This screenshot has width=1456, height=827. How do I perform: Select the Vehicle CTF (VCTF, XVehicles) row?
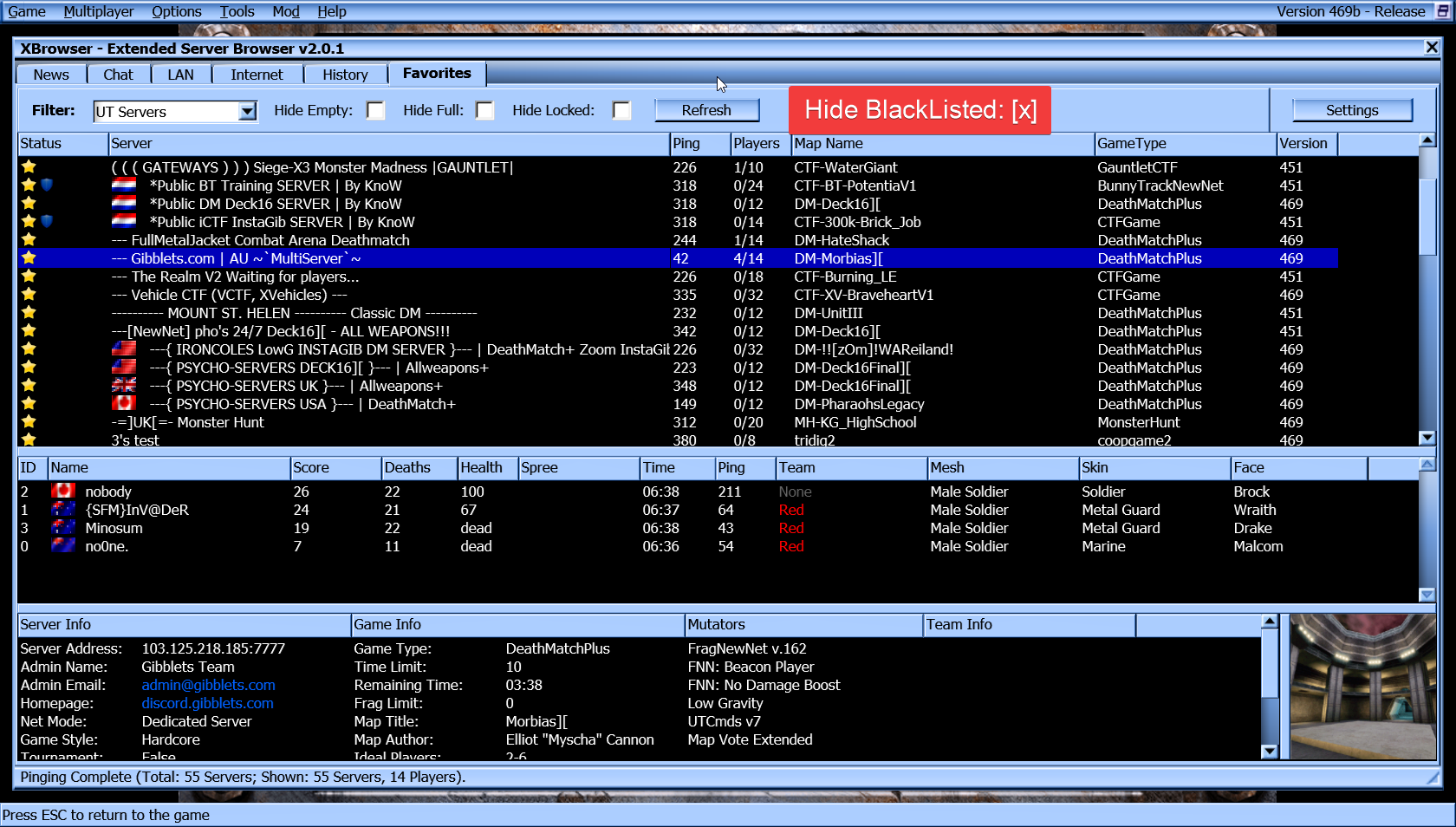click(x=678, y=295)
